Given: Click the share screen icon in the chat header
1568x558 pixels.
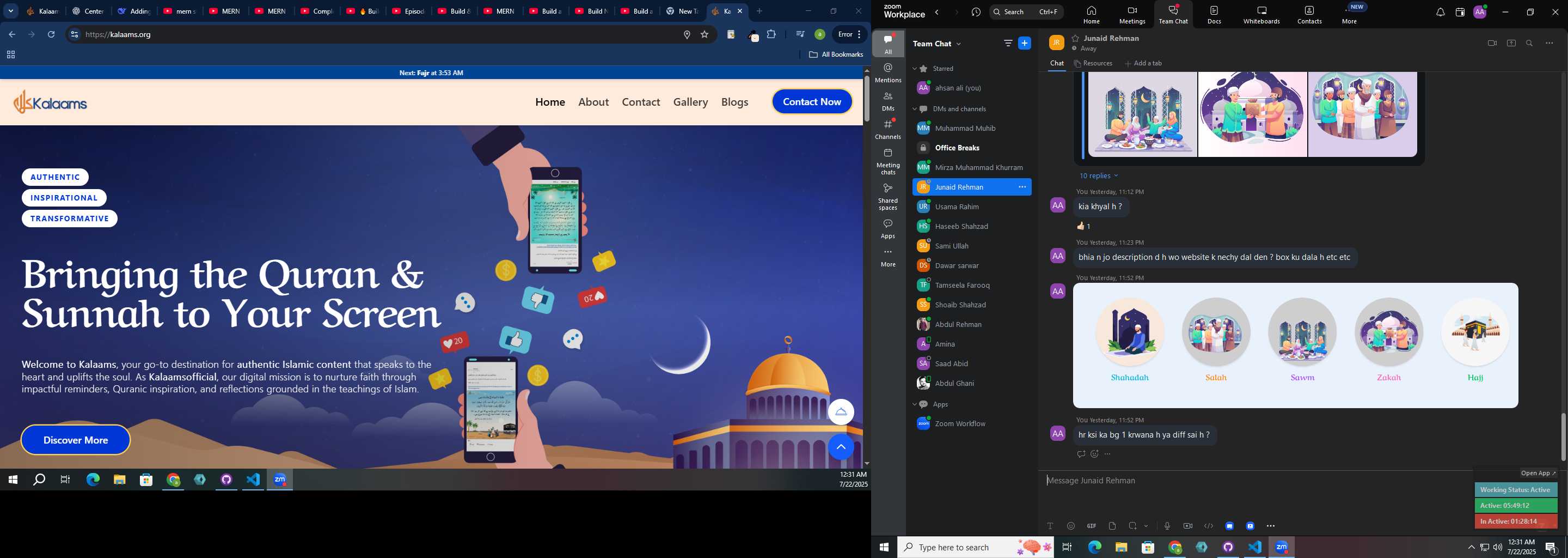Looking at the screenshot, I should (x=1511, y=43).
